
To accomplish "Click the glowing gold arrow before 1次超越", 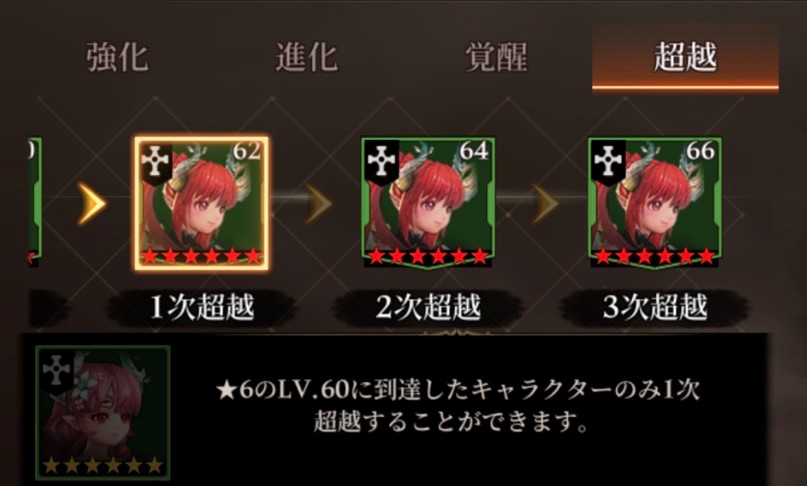I will pos(92,203).
